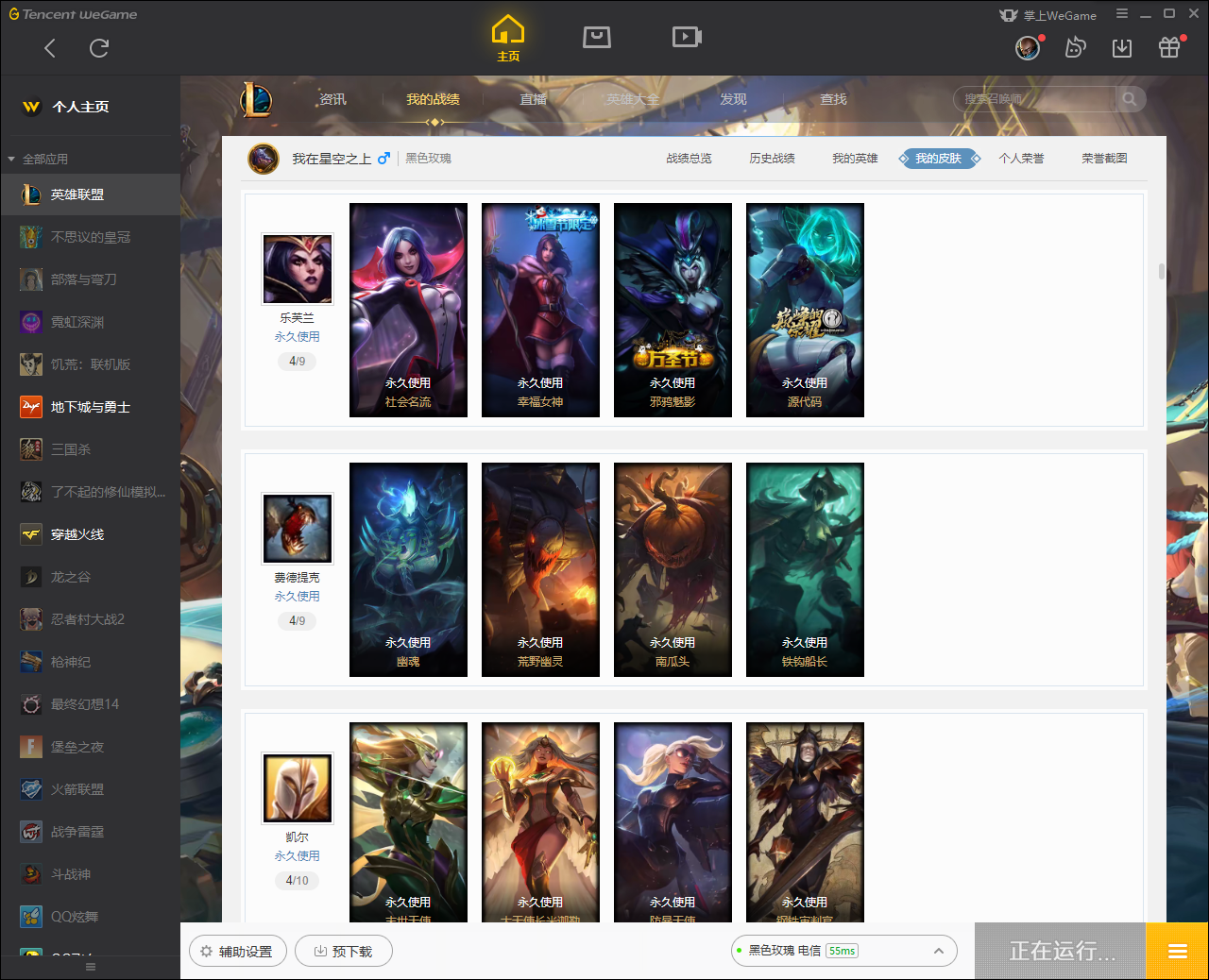Screen dimensions: 1209x980
Task: Open the gift box icon
Action: (x=1169, y=47)
